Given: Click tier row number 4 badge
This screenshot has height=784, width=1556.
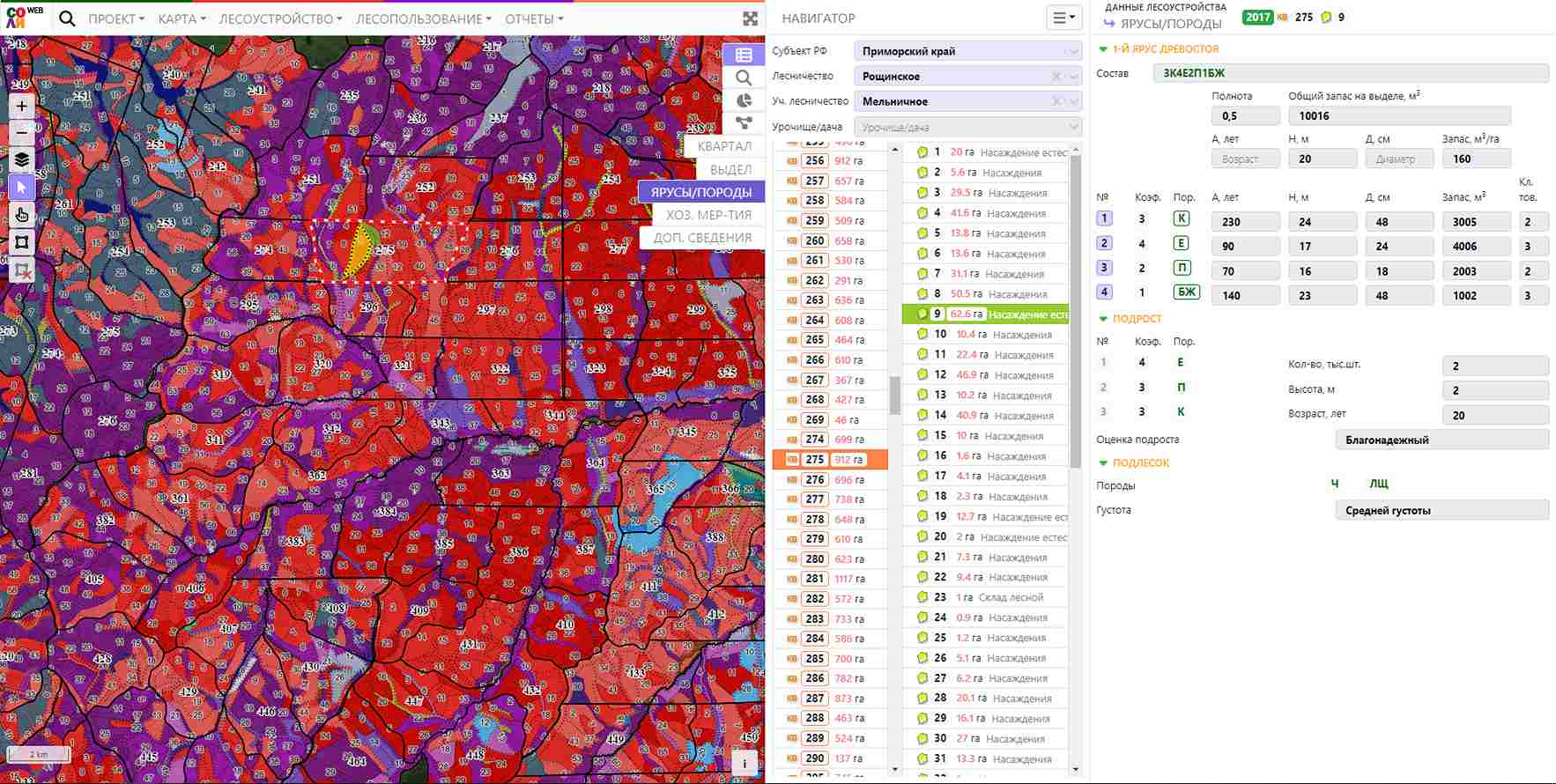Looking at the screenshot, I should click(x=1104, y=292).
